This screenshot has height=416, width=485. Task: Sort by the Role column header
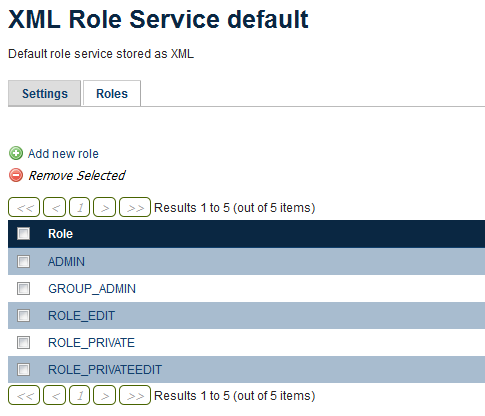pyautogui.click(x=60, y=234)
